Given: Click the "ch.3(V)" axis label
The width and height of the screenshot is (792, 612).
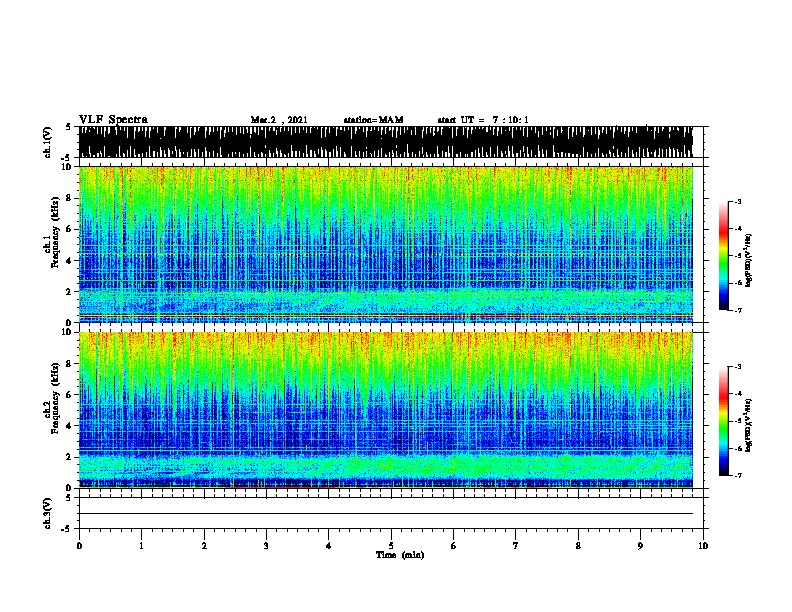Looking at the screenshot, I should tap(48, 513).
